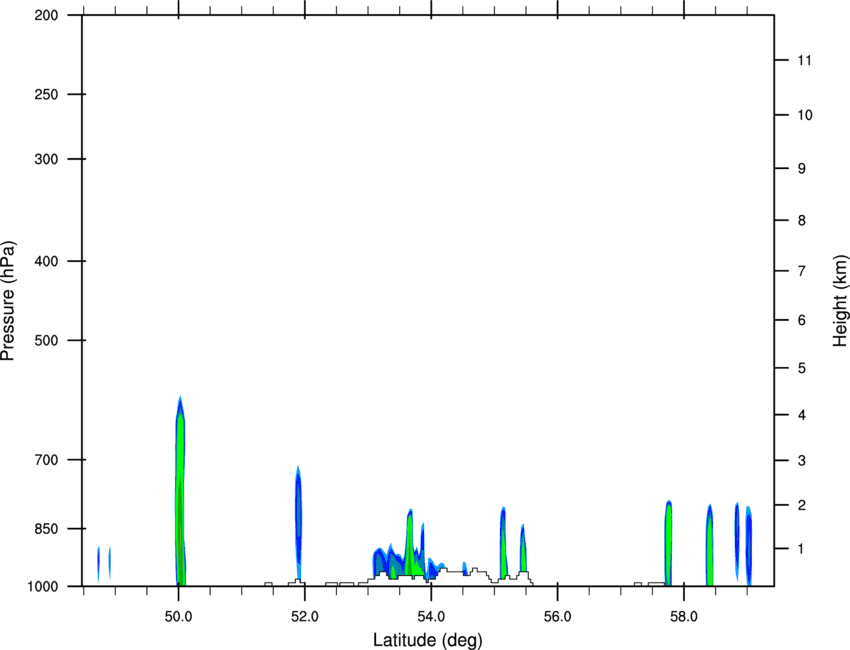Viewport: 850px width, 650px height.
Task: Pick the 2 km height label
Action: (x=802, y=505)
